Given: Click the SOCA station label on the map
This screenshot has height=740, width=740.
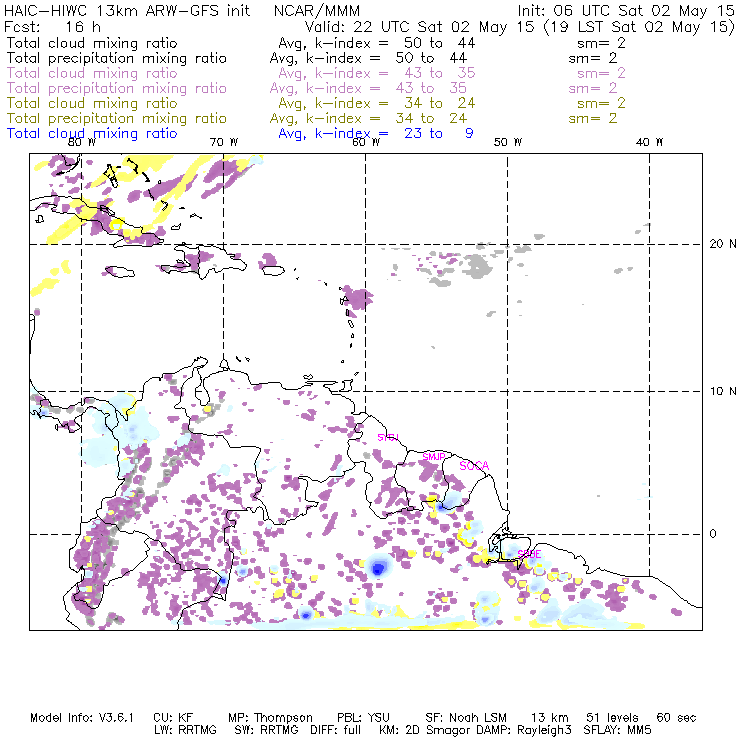Looking at the screenshot, I should (474, 466).
